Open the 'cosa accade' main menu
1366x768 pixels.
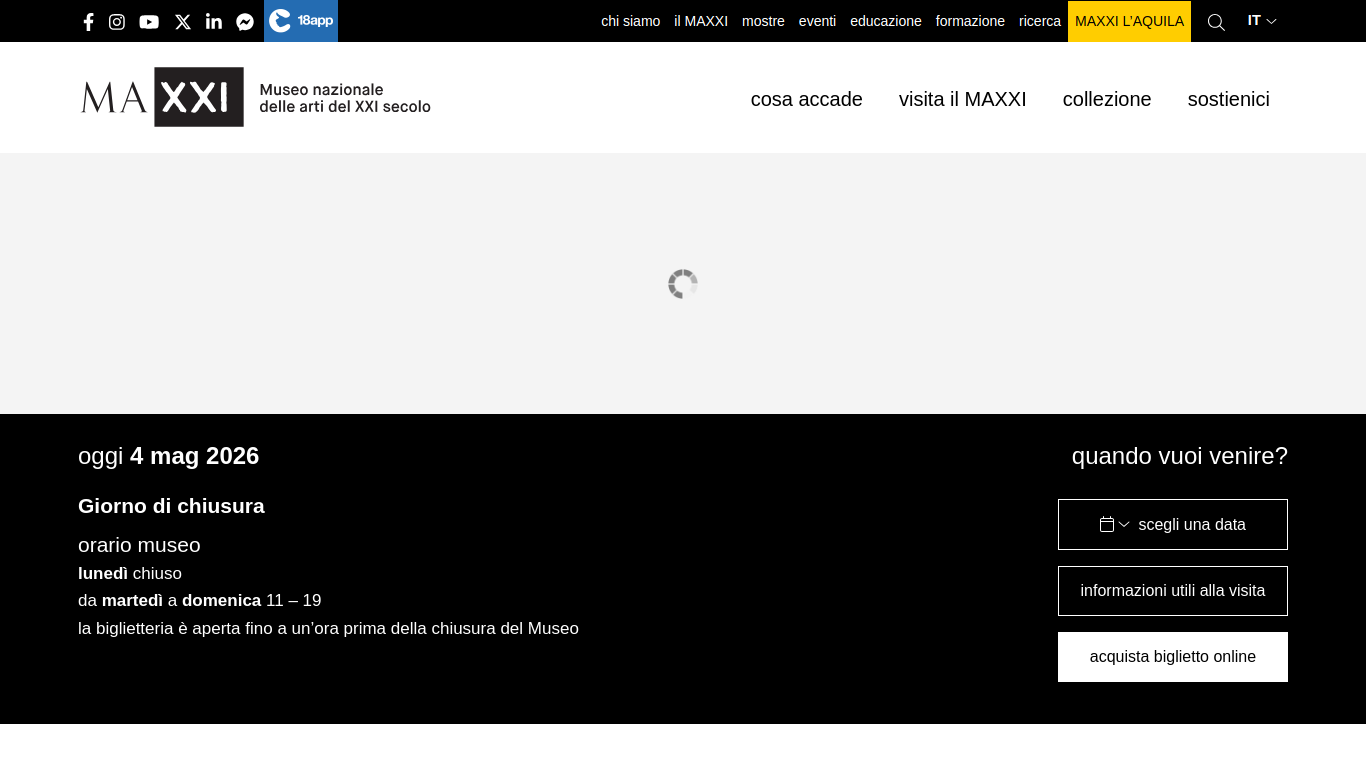point(807,99)
